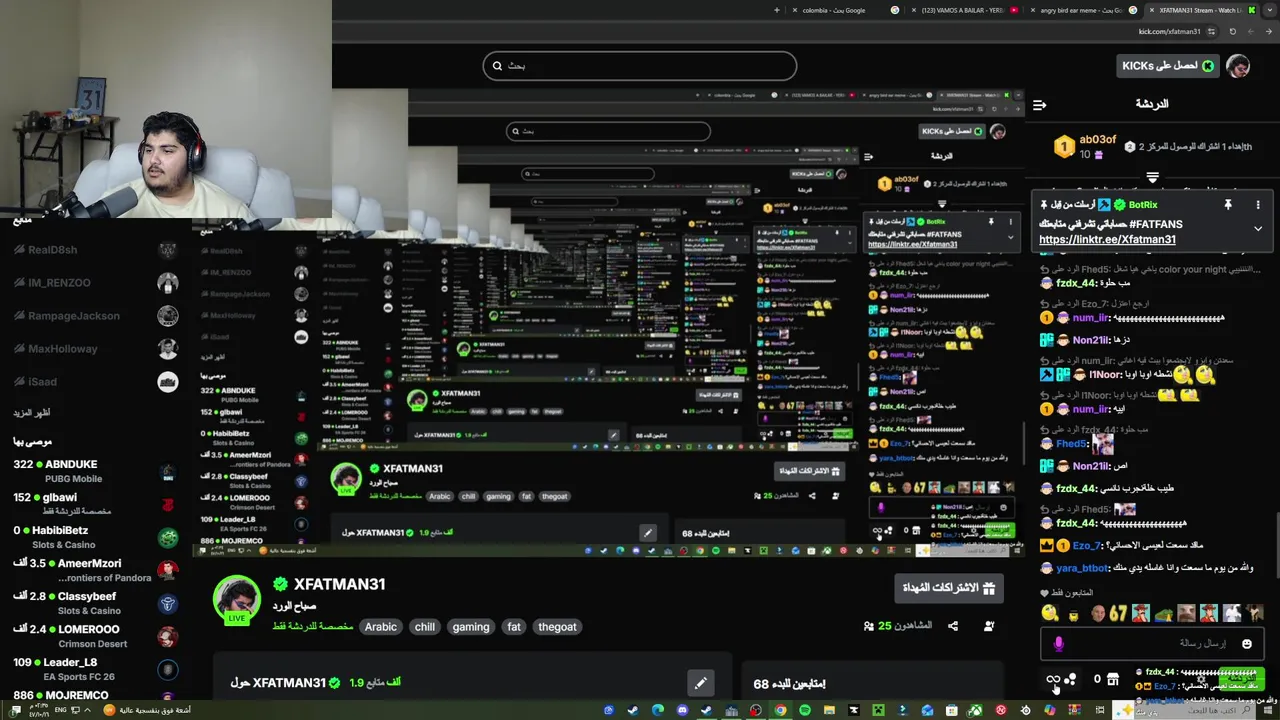Open recommended channel ABNDUKE
This screenshot has width=1280, height=720.
coord(95,471)
